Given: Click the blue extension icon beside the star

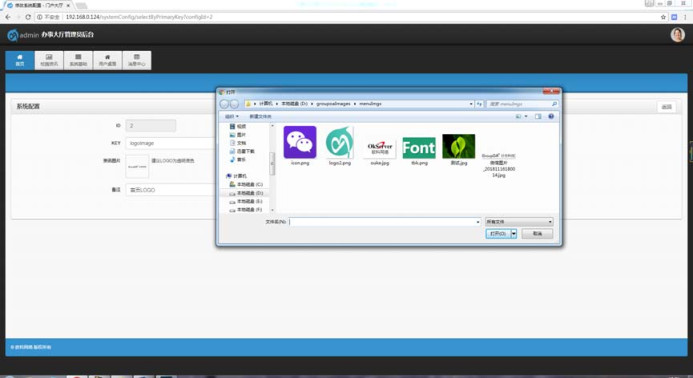Looking at the screenshot, I should click(x=674, y=17).
